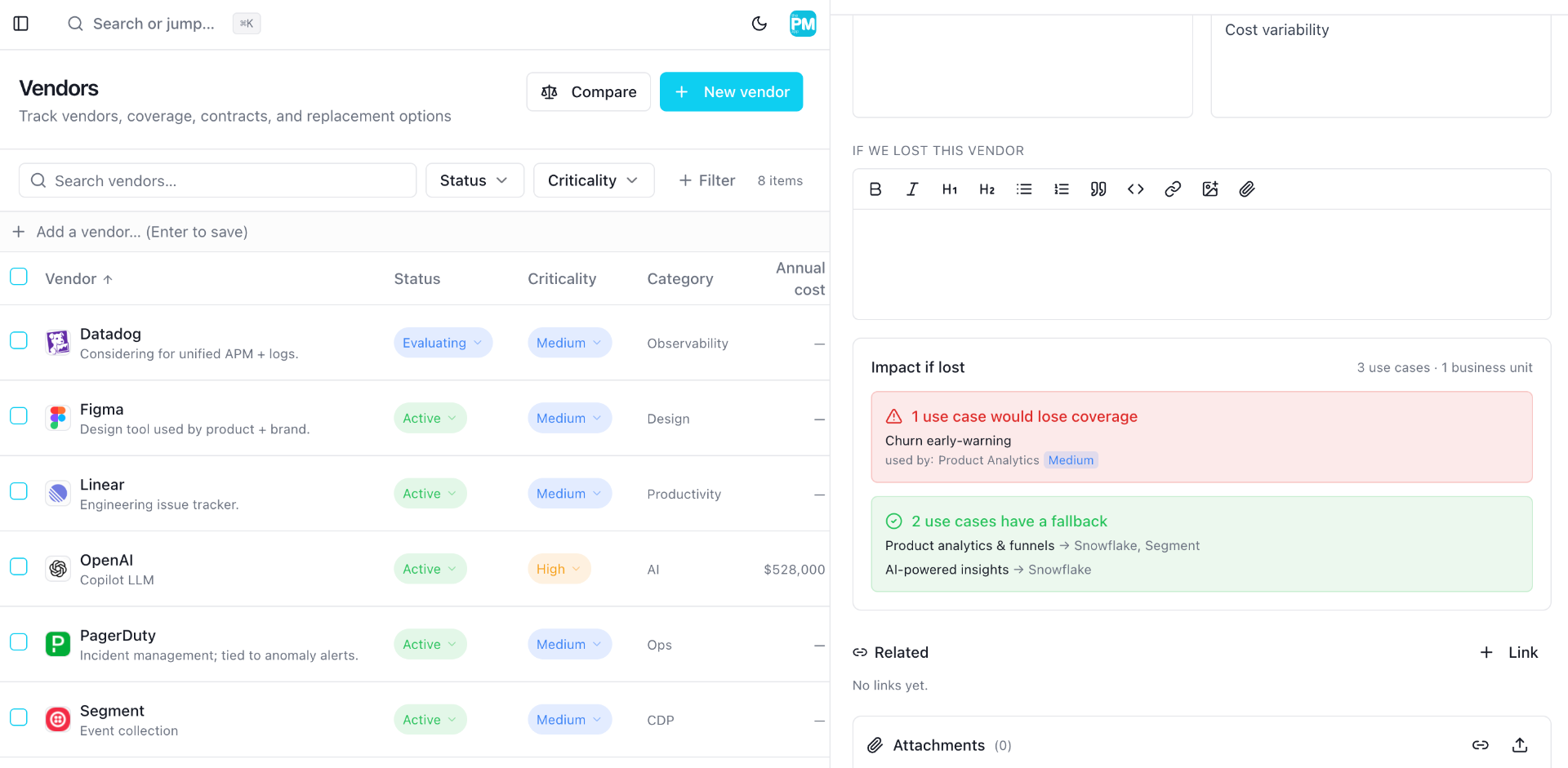Add a related Link
Viewport: 1568px width, 768px height.
click(x=1509, y=652)
